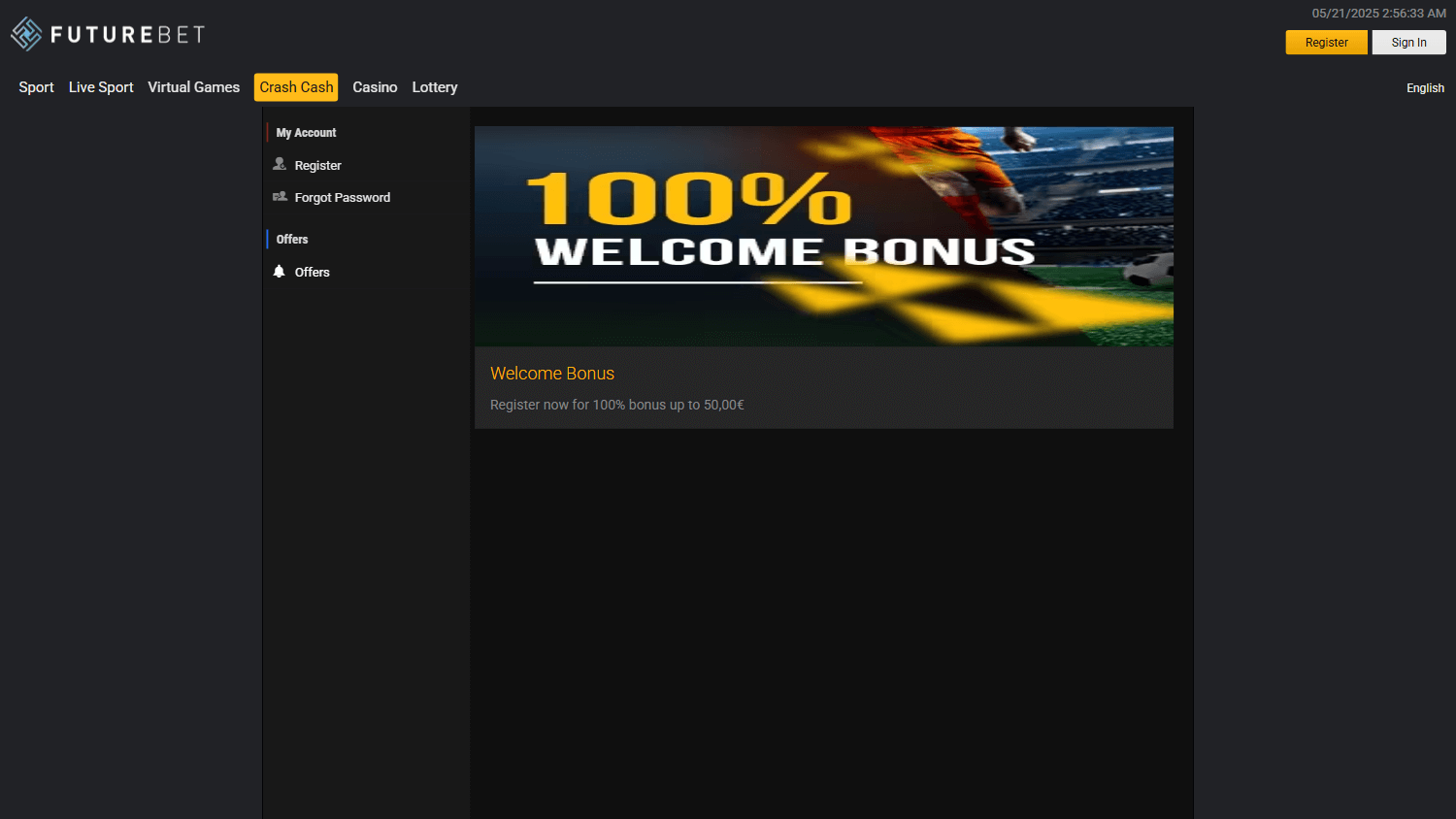Navigate to Virtual Games
Screen dimensions: 1456x819
(194, 87)
